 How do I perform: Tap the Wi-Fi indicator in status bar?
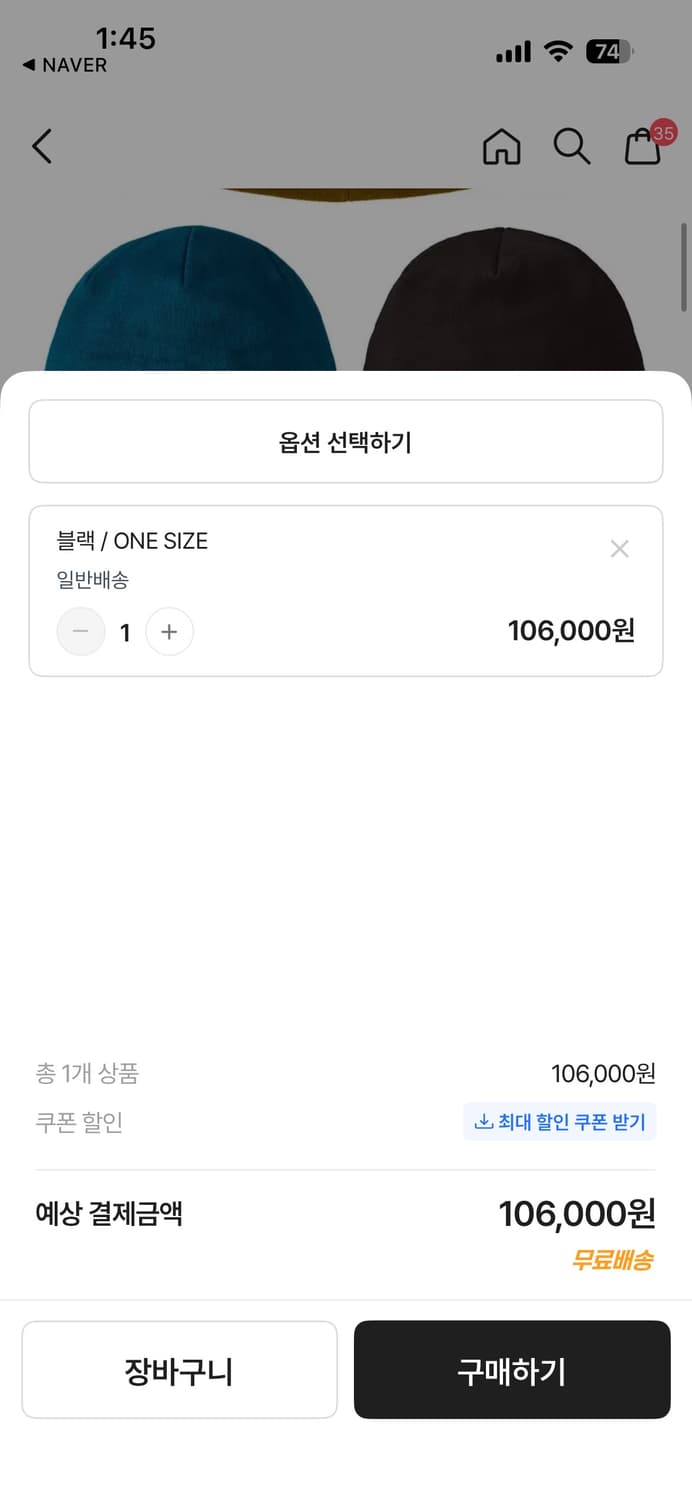[558, 52]
